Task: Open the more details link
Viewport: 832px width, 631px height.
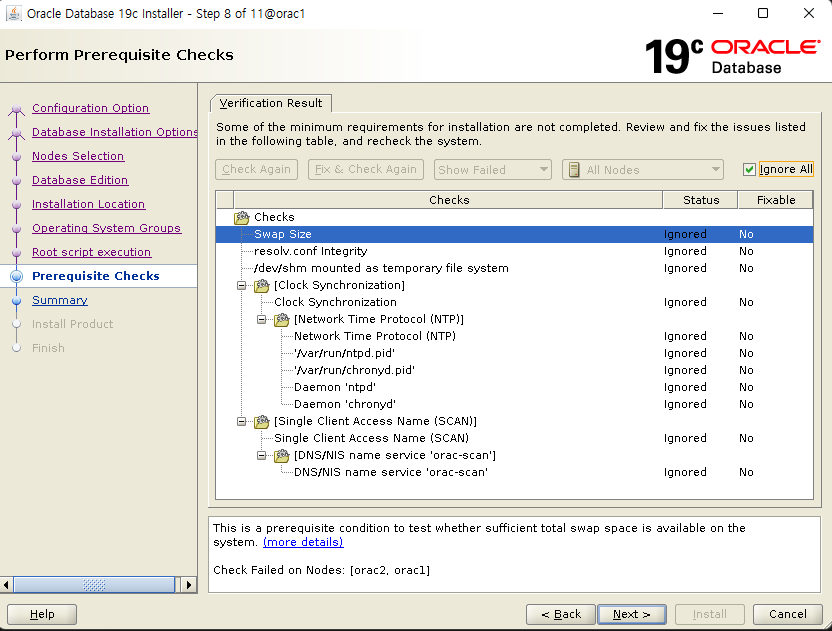Action: 303,542
